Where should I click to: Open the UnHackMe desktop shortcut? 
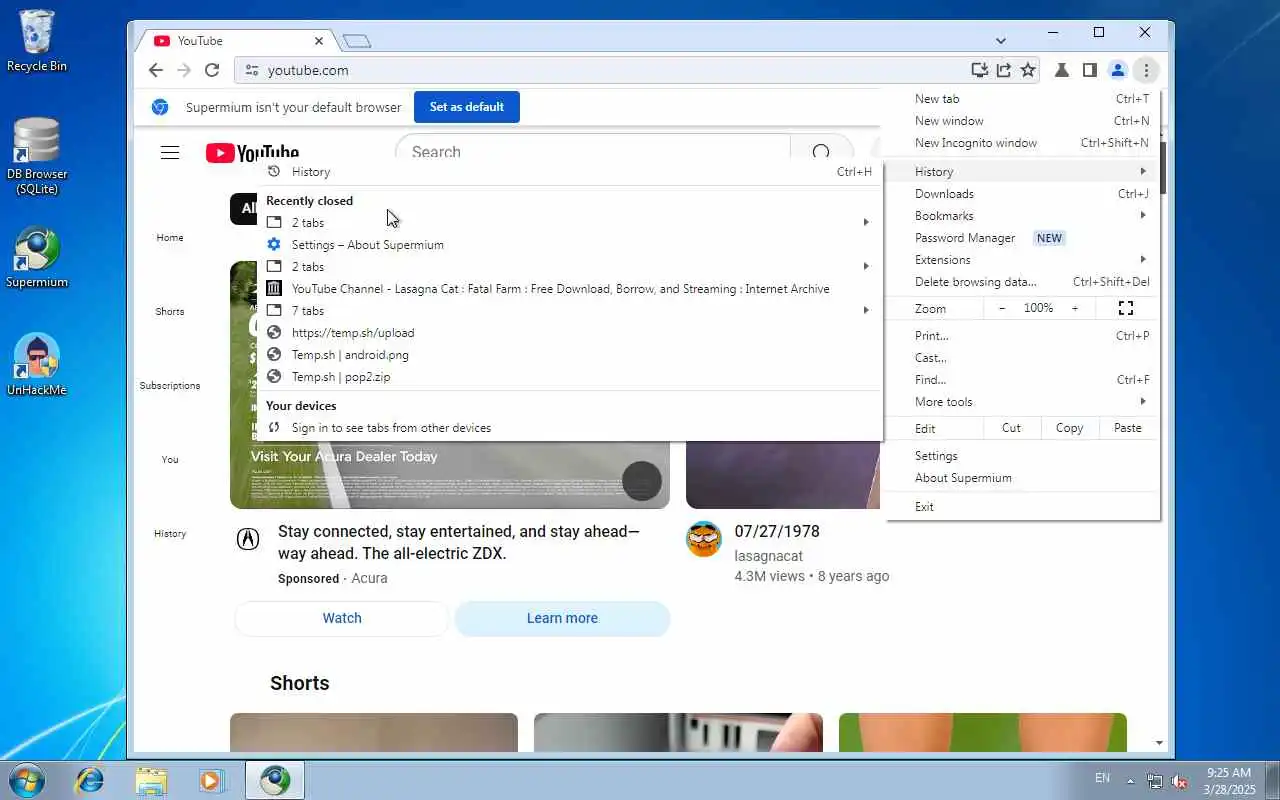(x=37, y=364)
